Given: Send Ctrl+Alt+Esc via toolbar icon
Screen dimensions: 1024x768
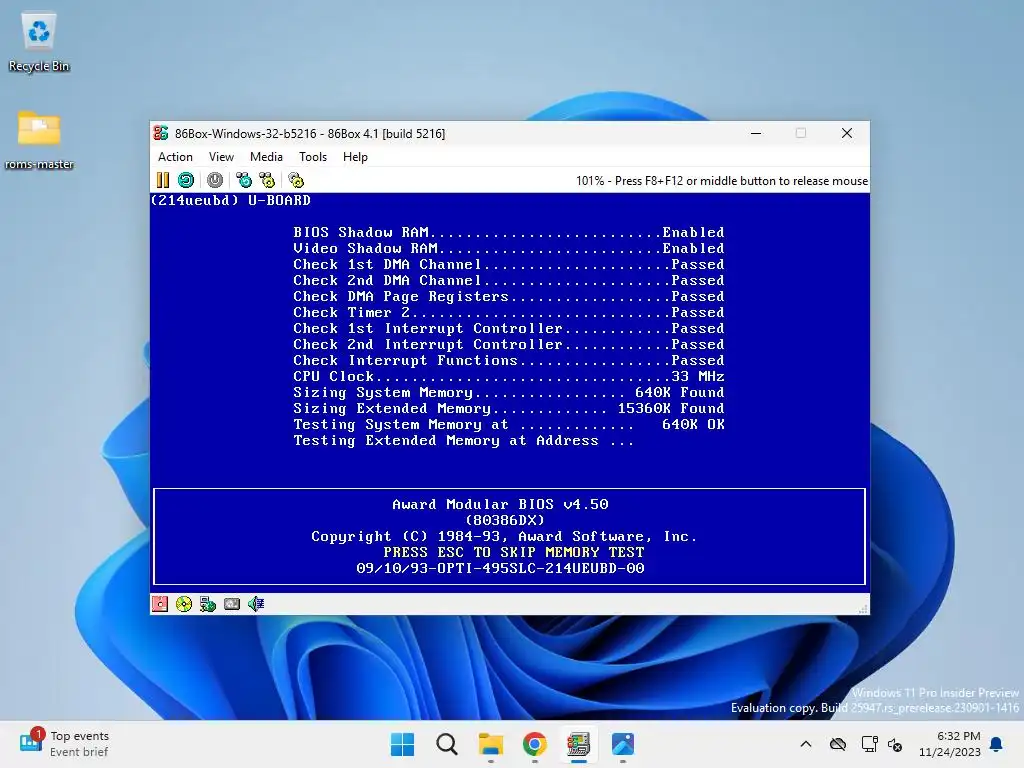Looking at the screenshot, I should coord(267,180).
